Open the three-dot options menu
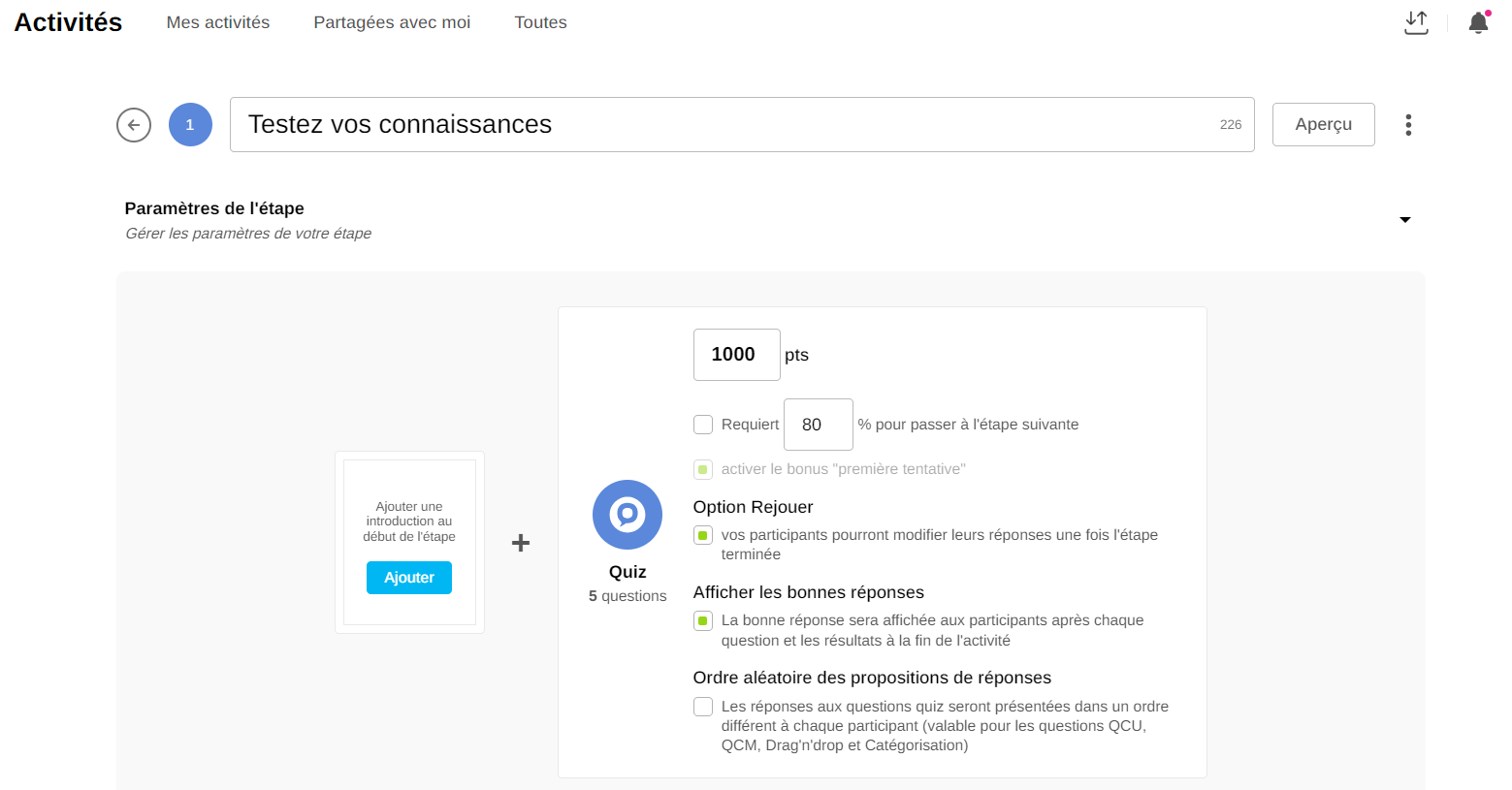 pos(1407,125)
